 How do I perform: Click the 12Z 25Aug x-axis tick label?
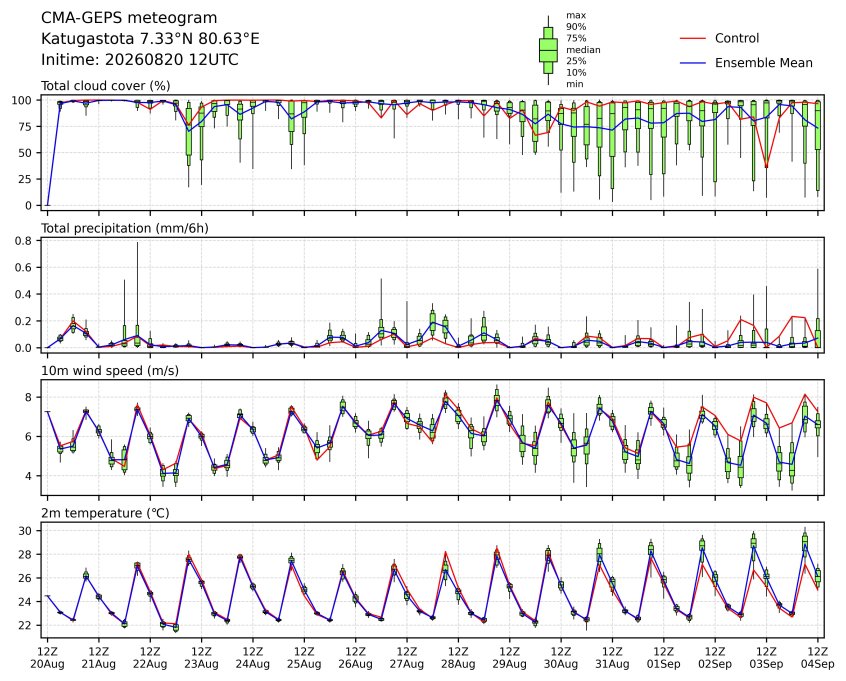(304, 658)
